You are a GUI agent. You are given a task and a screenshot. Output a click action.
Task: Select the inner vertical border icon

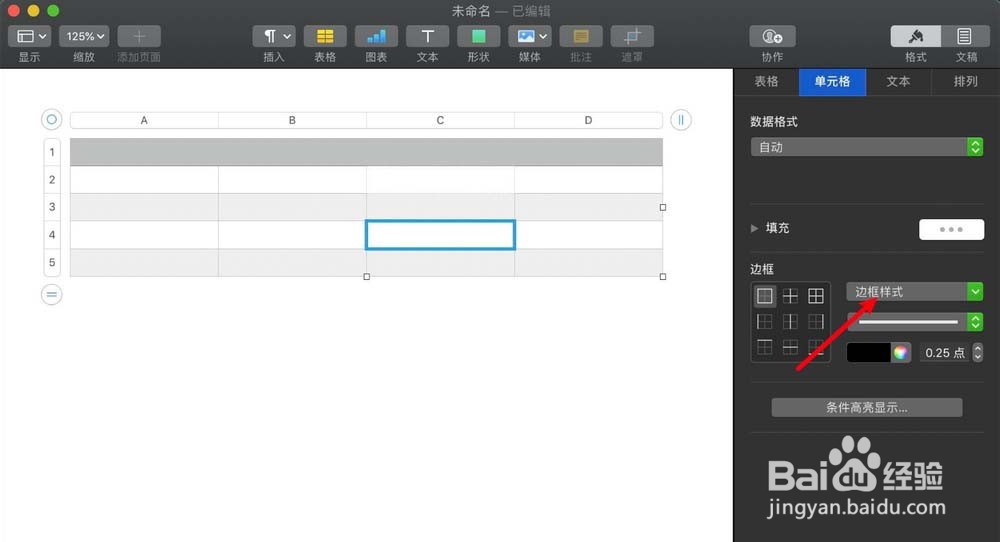pyautogui.click(x=790, y=321)
